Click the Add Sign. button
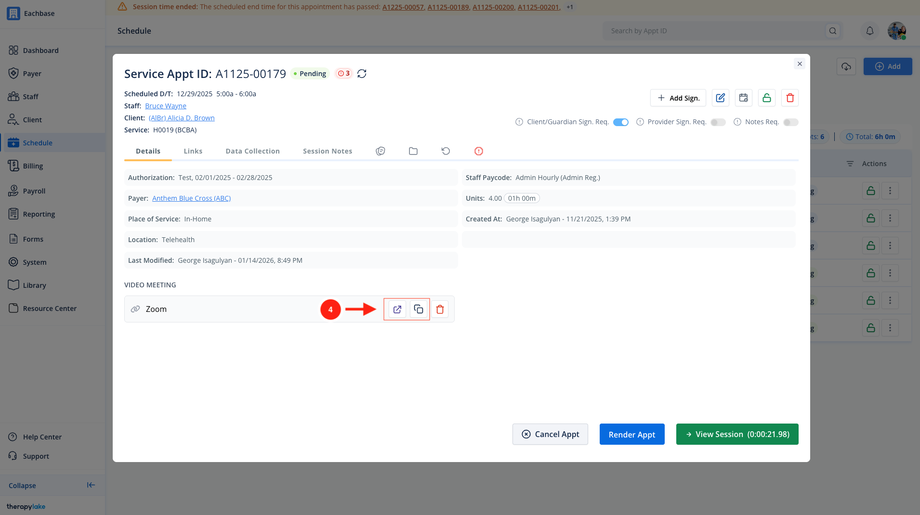Viewport: 920px width, 515px height. [x=678, y=98]
